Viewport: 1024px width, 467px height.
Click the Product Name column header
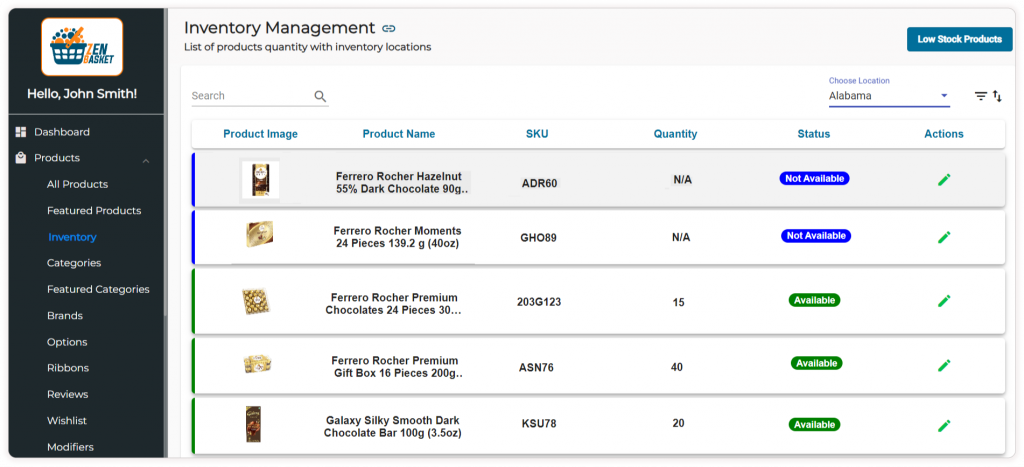(x=399, y=134)
